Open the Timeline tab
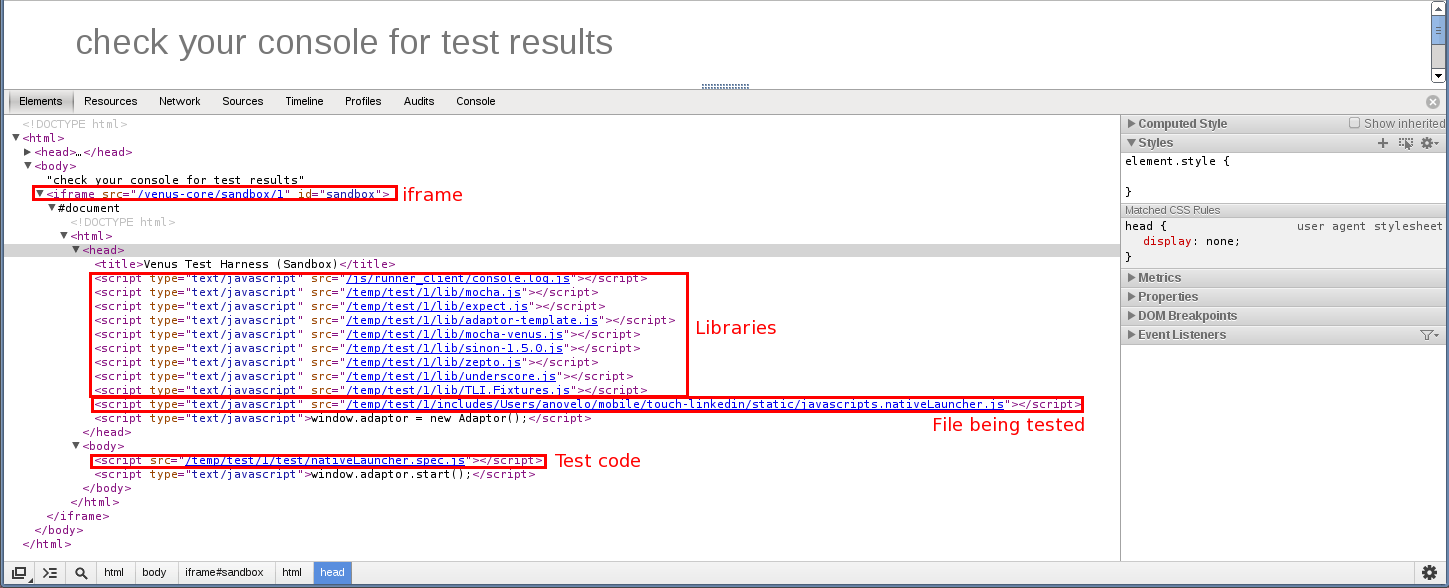1449x588 pixels. pos(304,101)
